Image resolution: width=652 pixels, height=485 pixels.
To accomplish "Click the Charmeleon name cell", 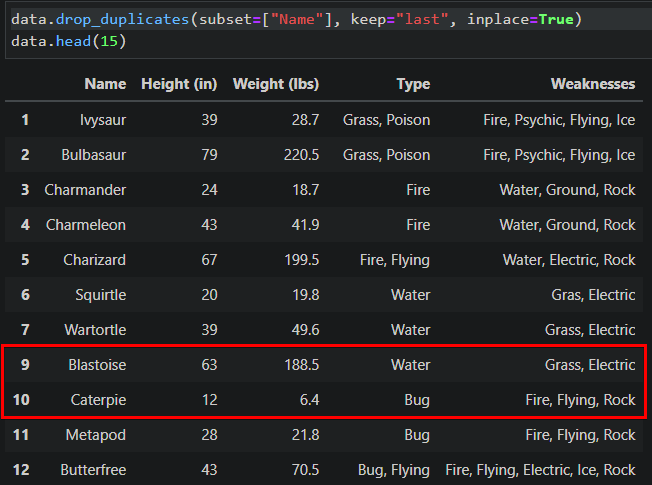I will click(x=86, y=225).
